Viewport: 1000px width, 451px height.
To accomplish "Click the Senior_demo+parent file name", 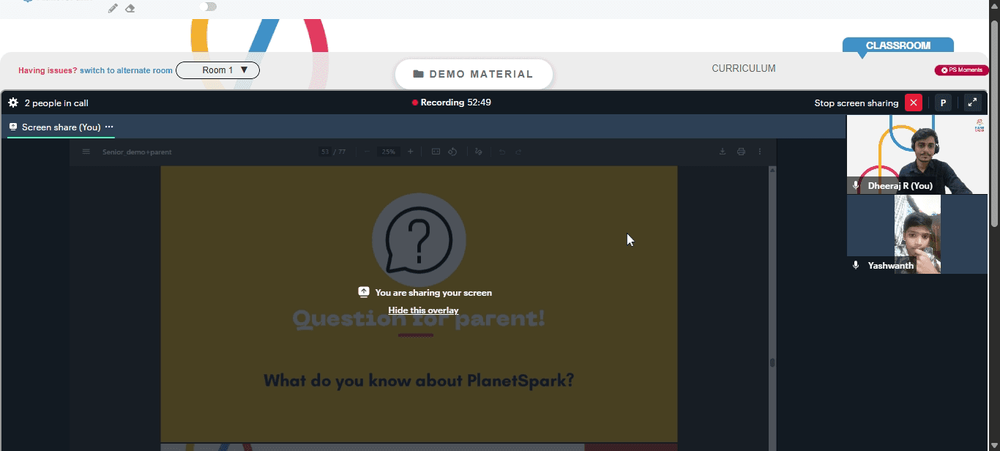I will point(136,152).
